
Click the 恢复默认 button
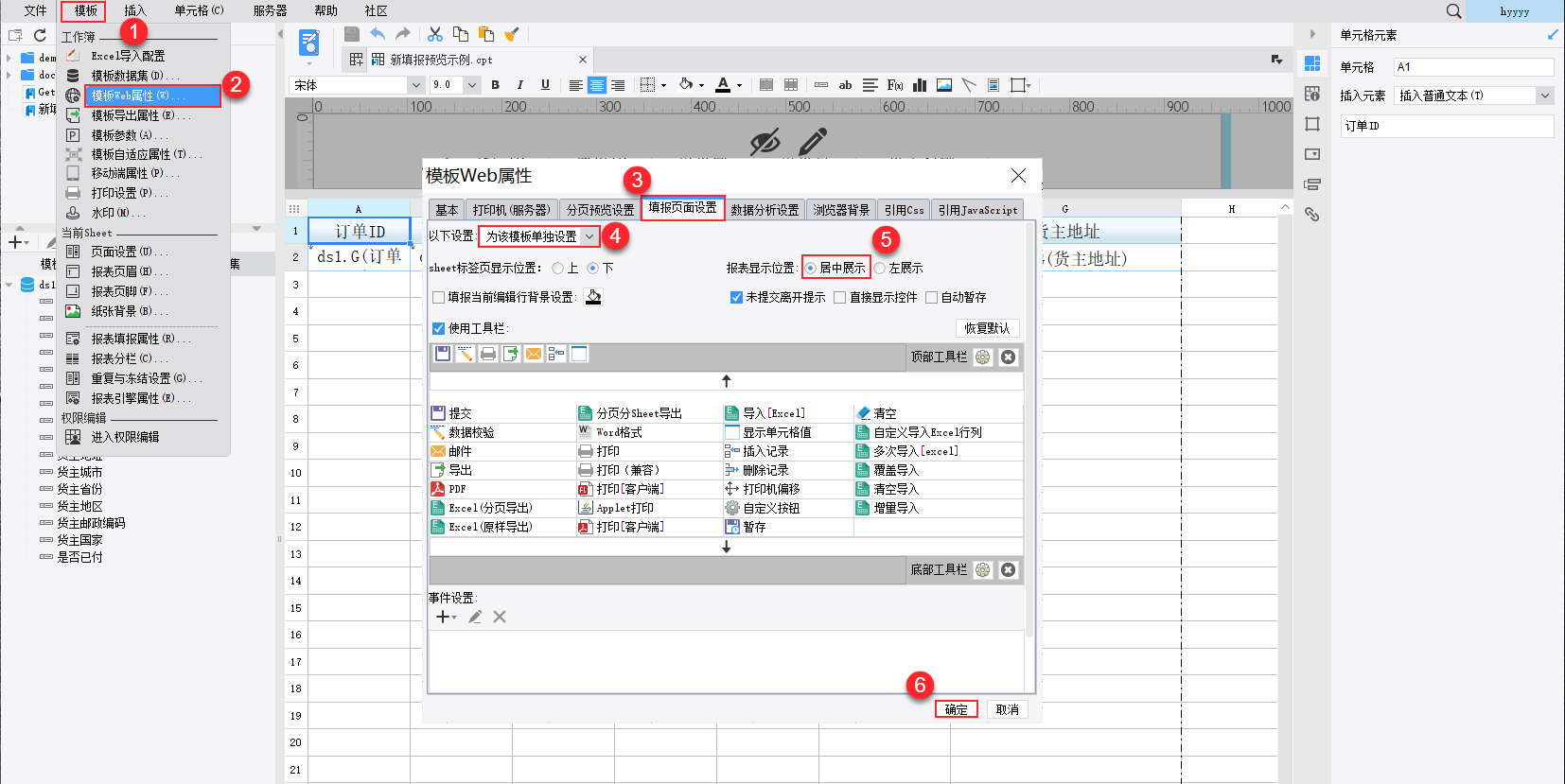tap(987, 328)
